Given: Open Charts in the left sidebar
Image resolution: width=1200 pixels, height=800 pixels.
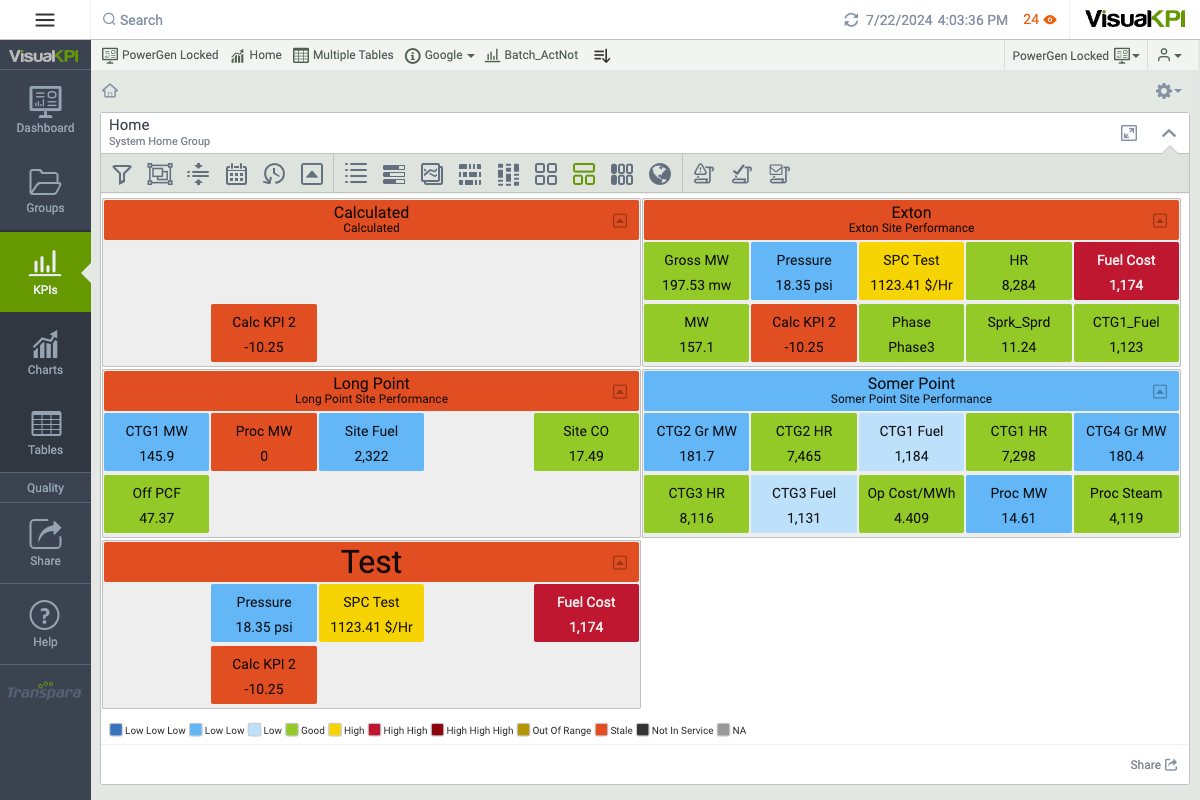Looking at the screenshot, I should coord(45,352).
